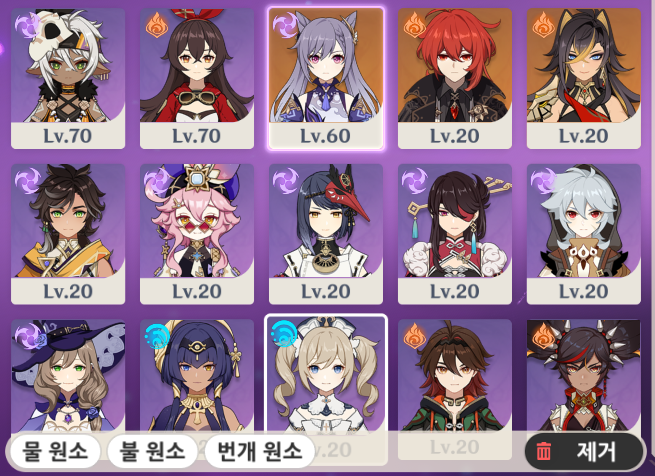Select Razor's hooded grey-haired card
This screenshot has width=655, height=476.
[584, 234]
